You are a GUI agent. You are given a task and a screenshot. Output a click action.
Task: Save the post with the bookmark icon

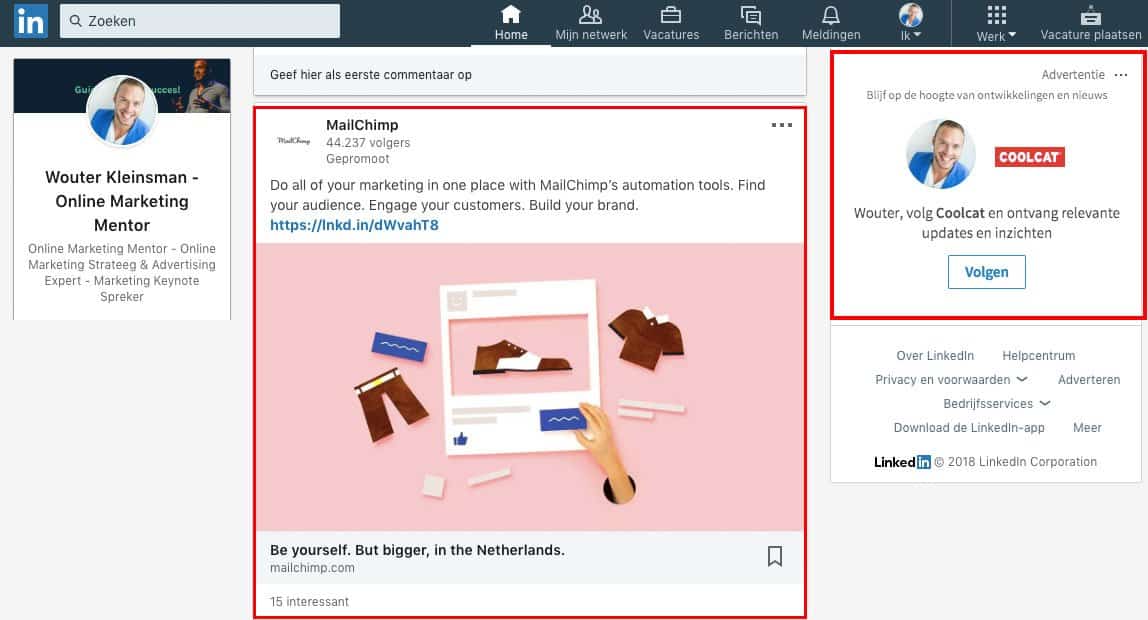tap(775, 556)
